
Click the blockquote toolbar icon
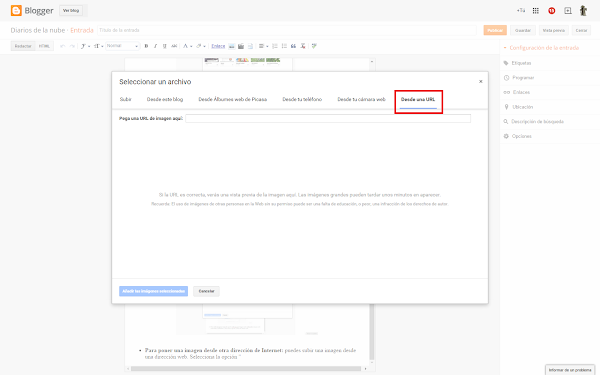click(x=293, y=46)
